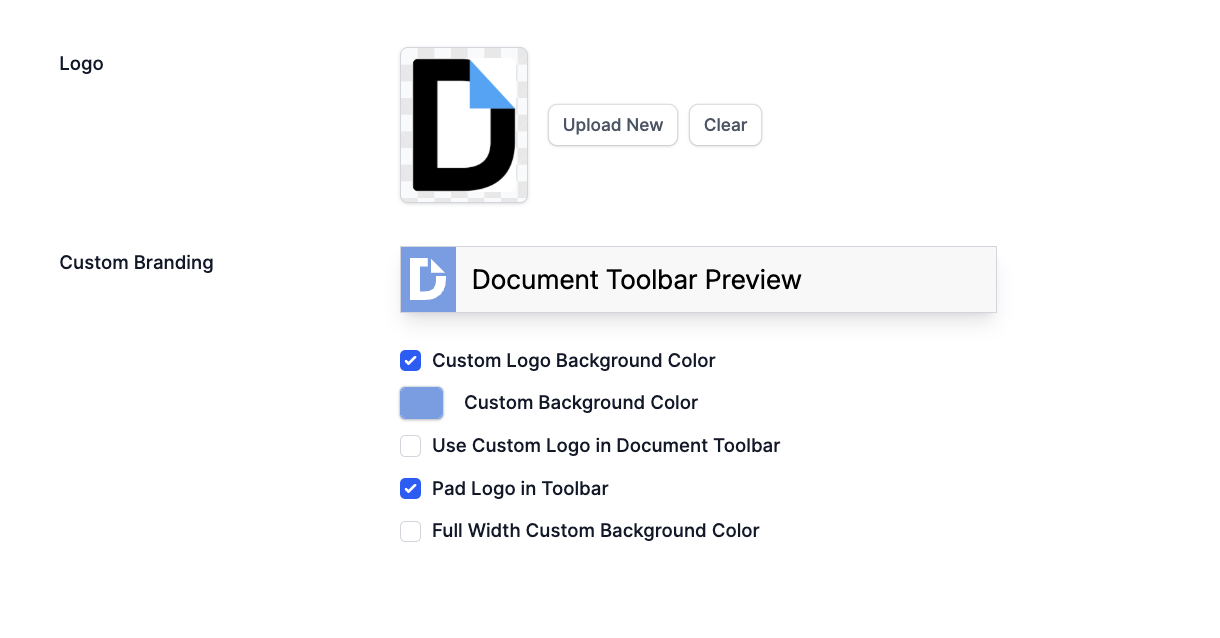Clear the current logo
This screenshot has height=638, width=1220.
[x=725, y=125]
